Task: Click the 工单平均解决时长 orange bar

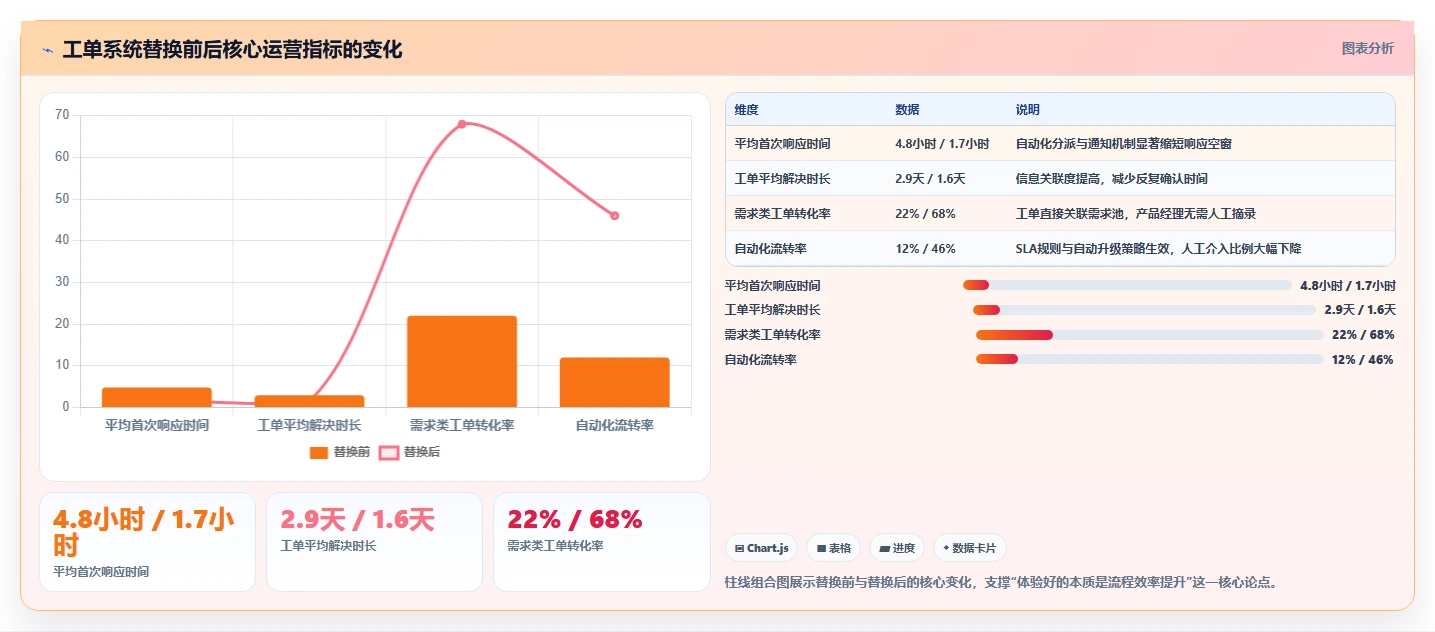Action: point(309,401)
